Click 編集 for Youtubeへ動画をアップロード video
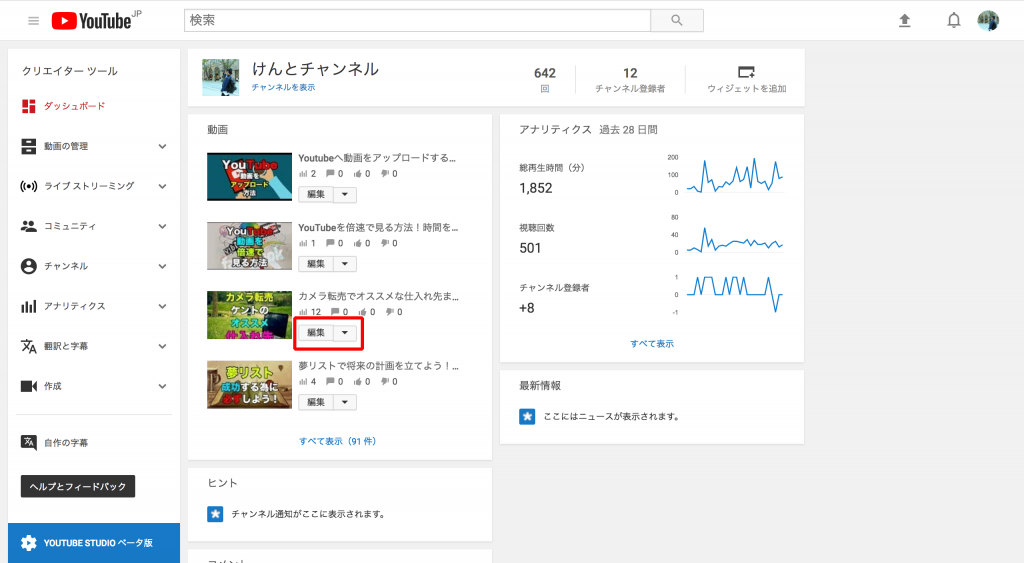Viewport: 1024px width, 563px height. (x=316, y=194)
